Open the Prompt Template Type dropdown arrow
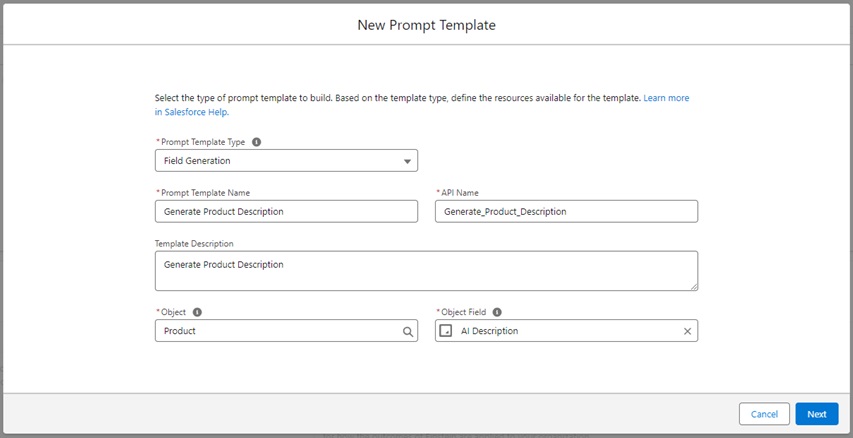The height and width of the screenshot is (438, 853). (407, 162)
